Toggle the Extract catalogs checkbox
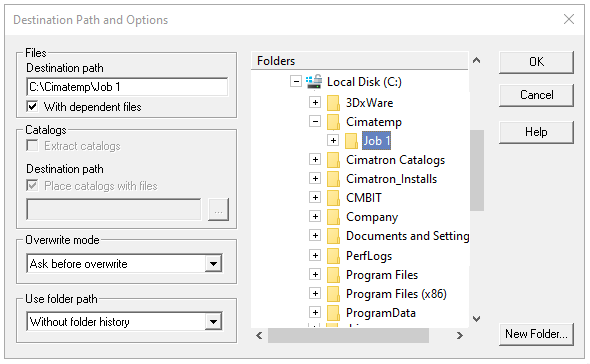The width and height of the screenshot is (590, 364). (32, 146)
